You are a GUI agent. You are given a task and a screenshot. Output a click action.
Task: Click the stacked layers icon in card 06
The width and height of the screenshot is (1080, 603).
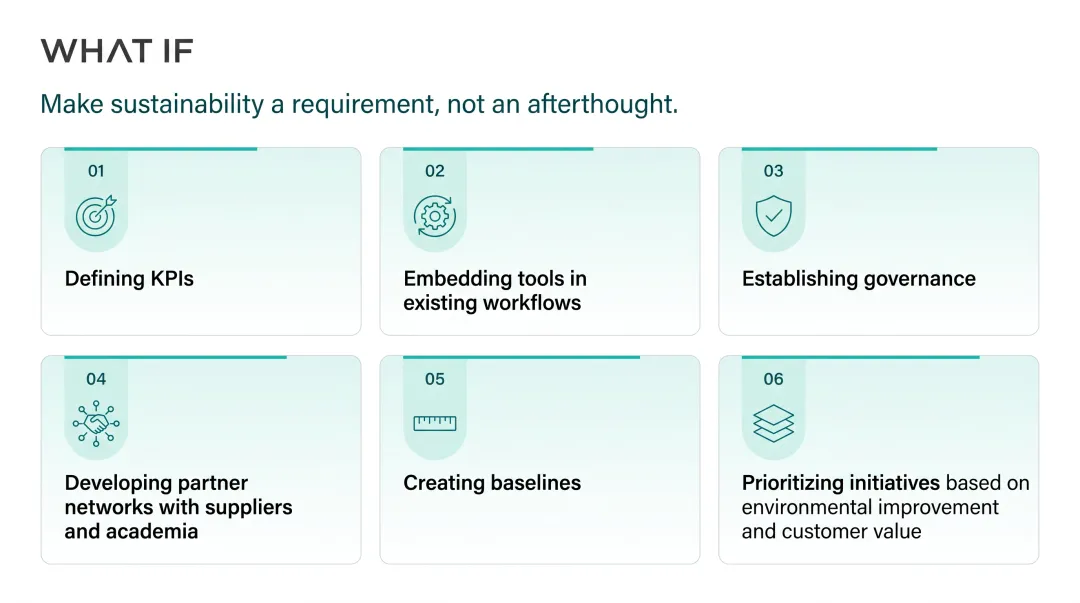[x=773, y=423]
